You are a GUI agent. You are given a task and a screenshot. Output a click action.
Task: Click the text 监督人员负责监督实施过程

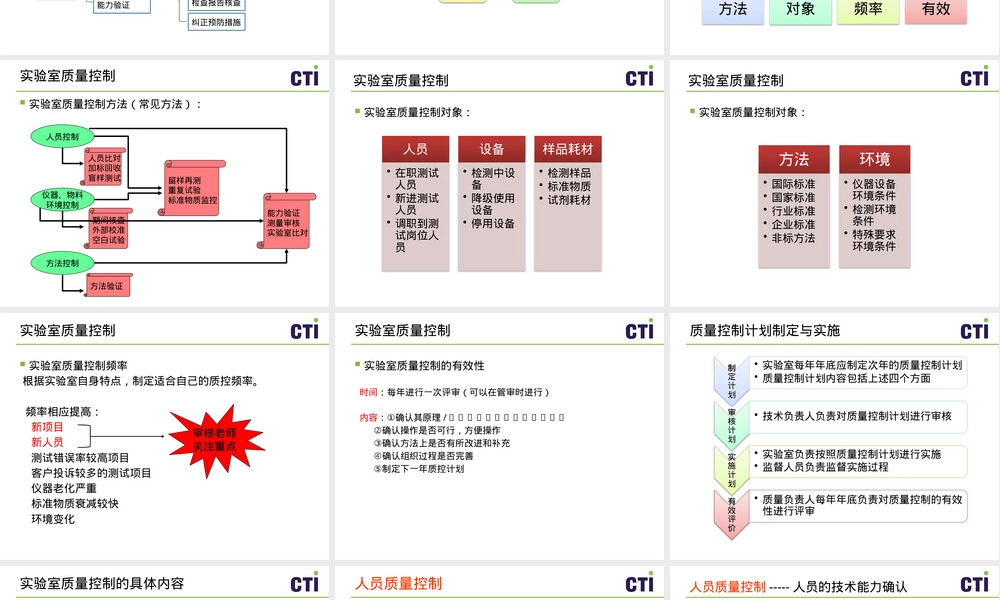(825, 467)
